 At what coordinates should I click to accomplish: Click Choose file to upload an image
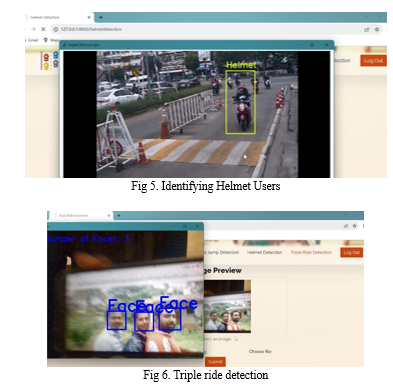tap(260, 351)
